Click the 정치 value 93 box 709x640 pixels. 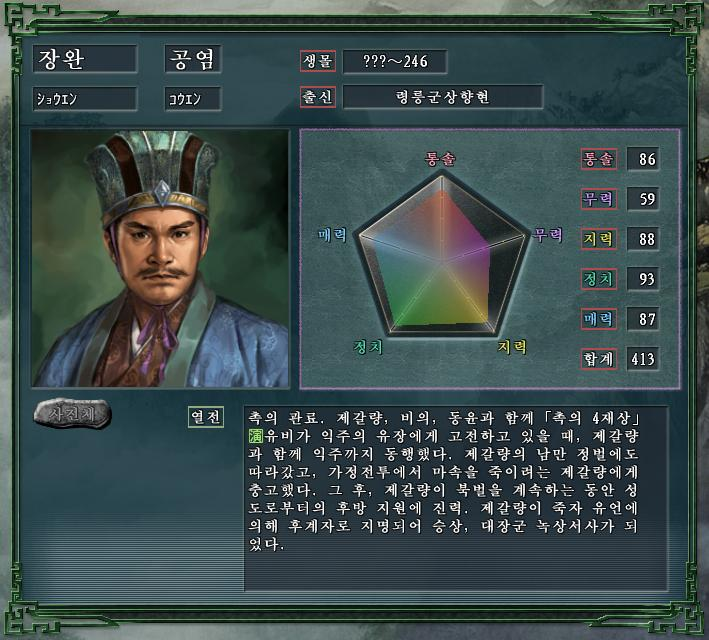[x=643, y=279]
